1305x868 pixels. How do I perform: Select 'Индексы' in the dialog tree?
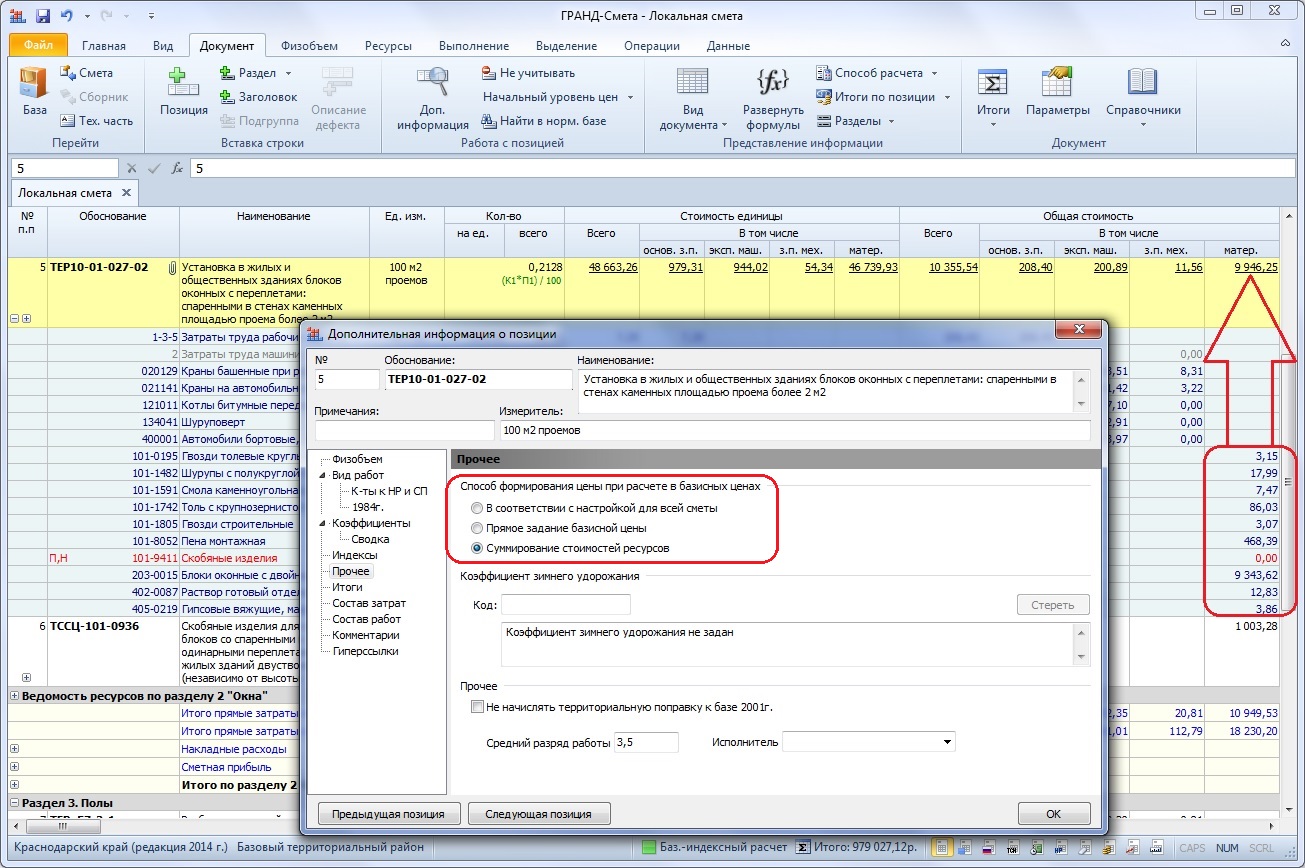354,555
